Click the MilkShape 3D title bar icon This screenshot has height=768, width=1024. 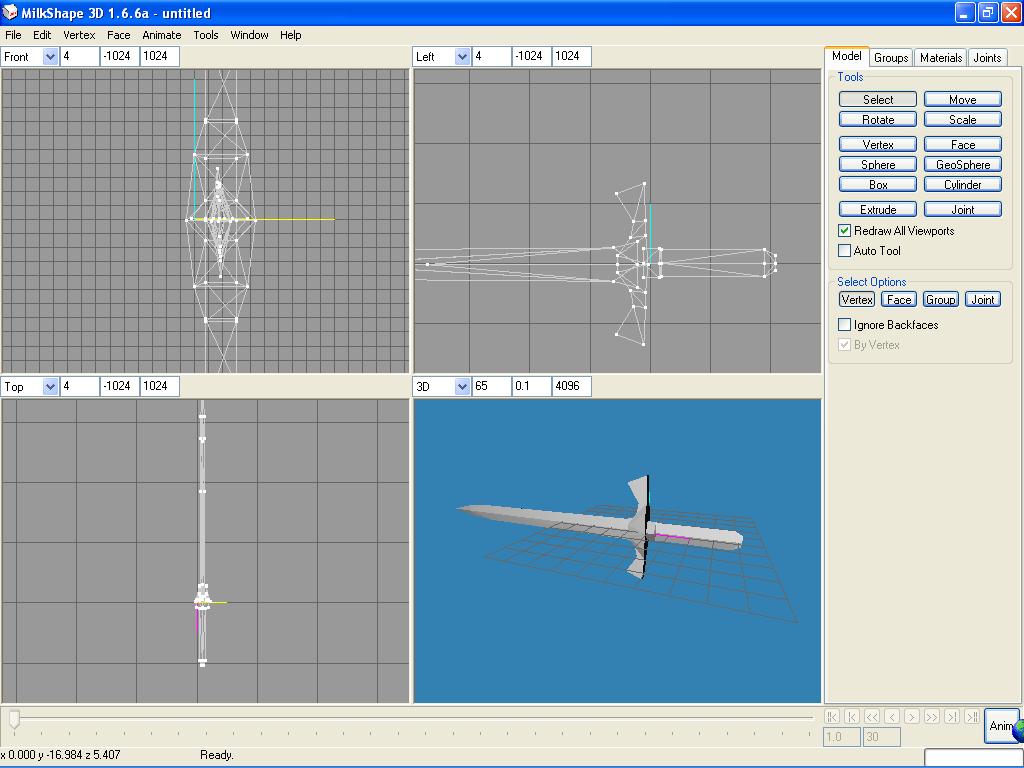tap(10, 13)
